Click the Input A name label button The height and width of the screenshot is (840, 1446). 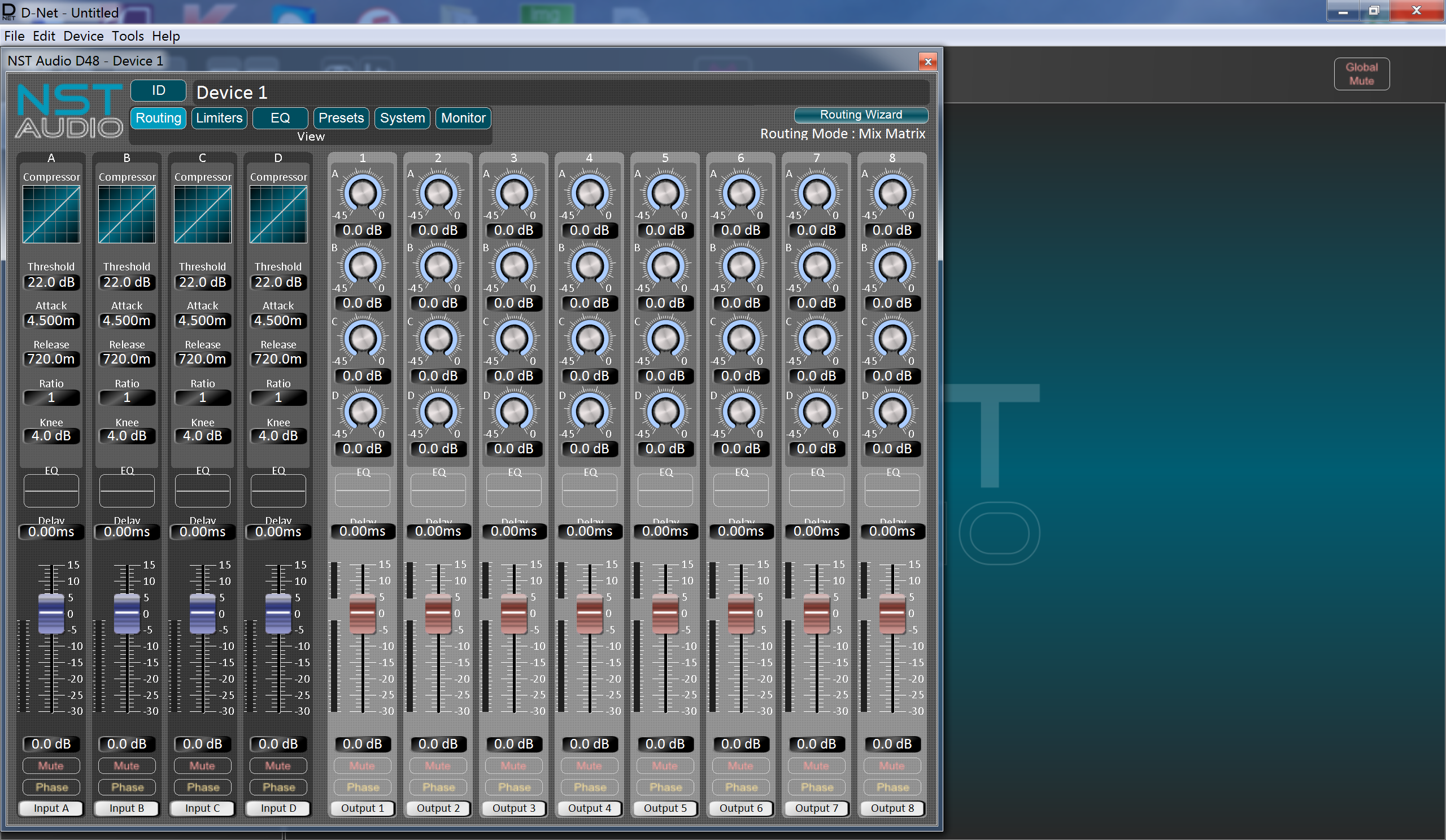coord(51,808)
